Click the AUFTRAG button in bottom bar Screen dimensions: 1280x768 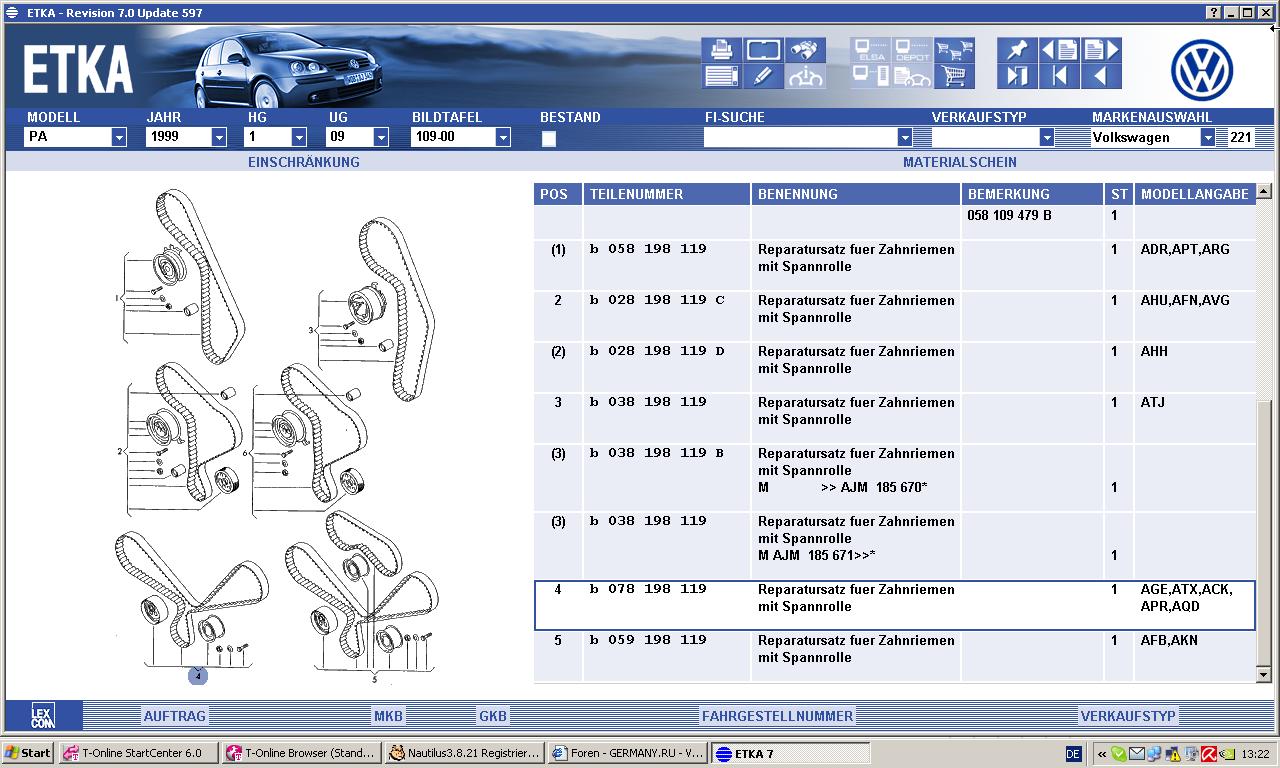[174, 716]
